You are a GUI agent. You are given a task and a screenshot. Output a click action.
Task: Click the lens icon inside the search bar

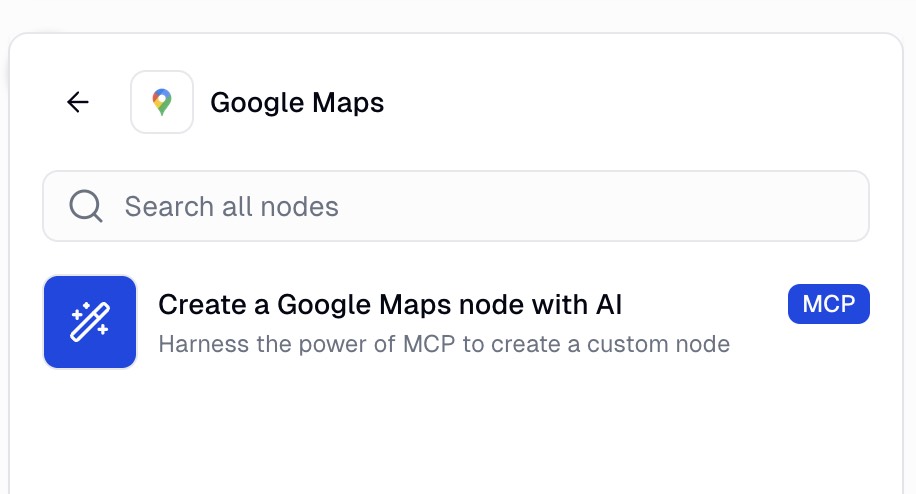tap(86, 206)
